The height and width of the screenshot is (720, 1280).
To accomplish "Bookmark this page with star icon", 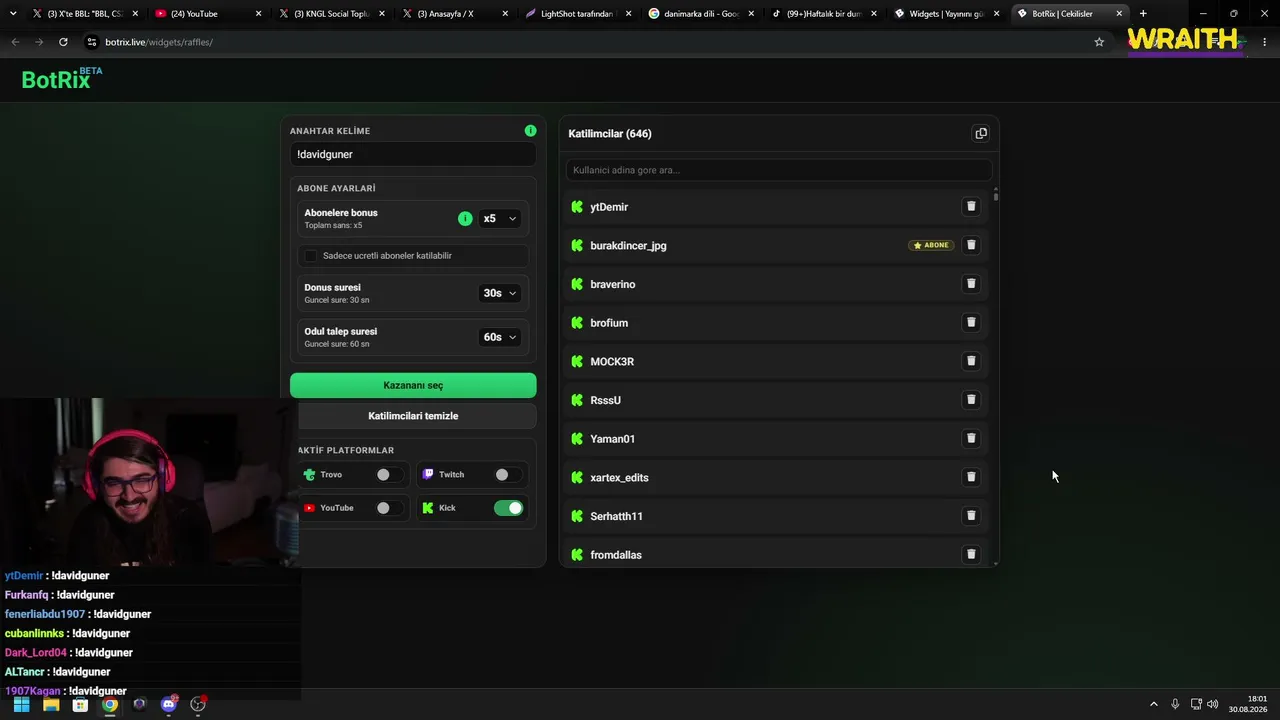I will [x=1099, y=42].
